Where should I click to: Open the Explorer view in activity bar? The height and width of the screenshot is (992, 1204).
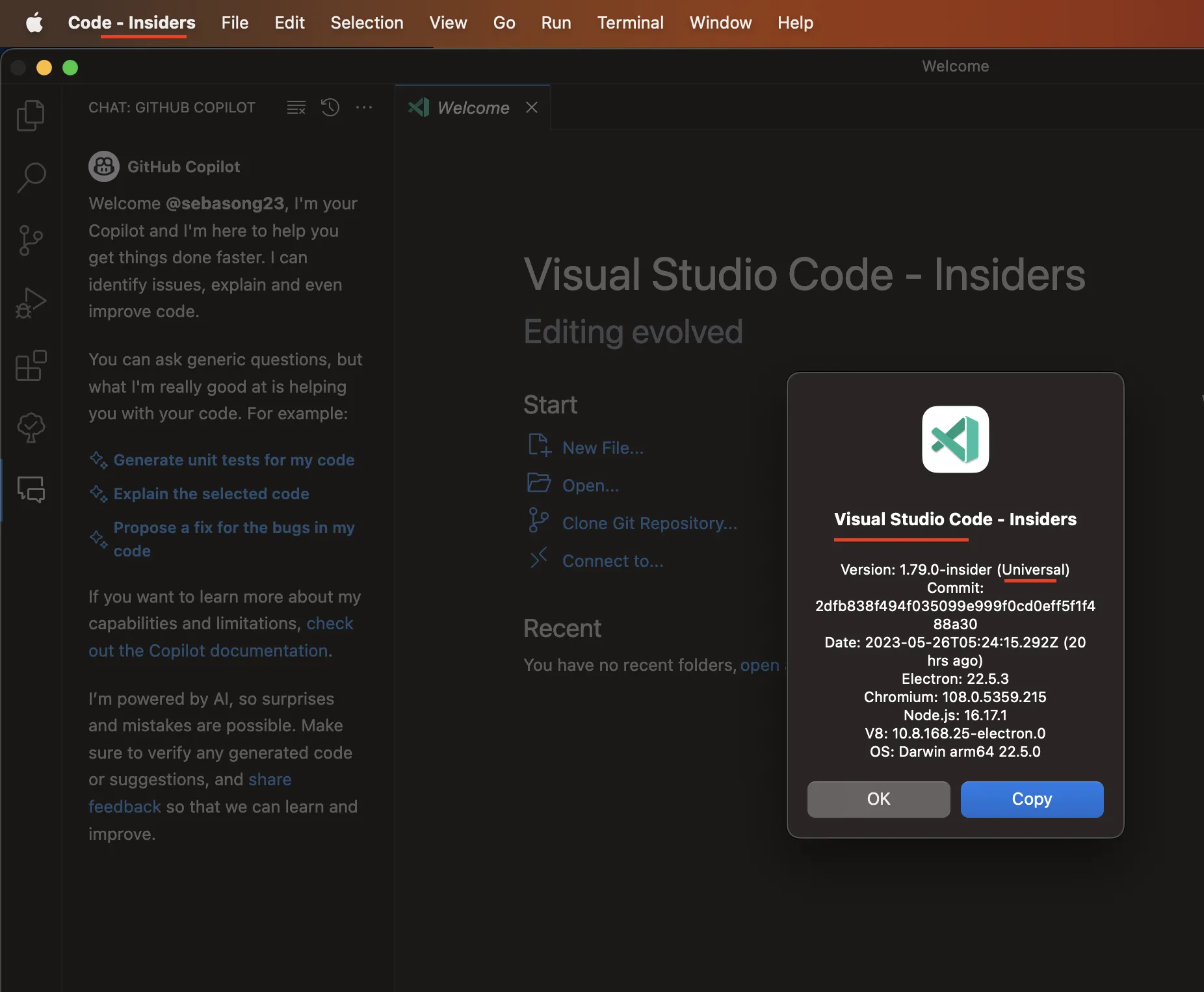tap(31, 116)
